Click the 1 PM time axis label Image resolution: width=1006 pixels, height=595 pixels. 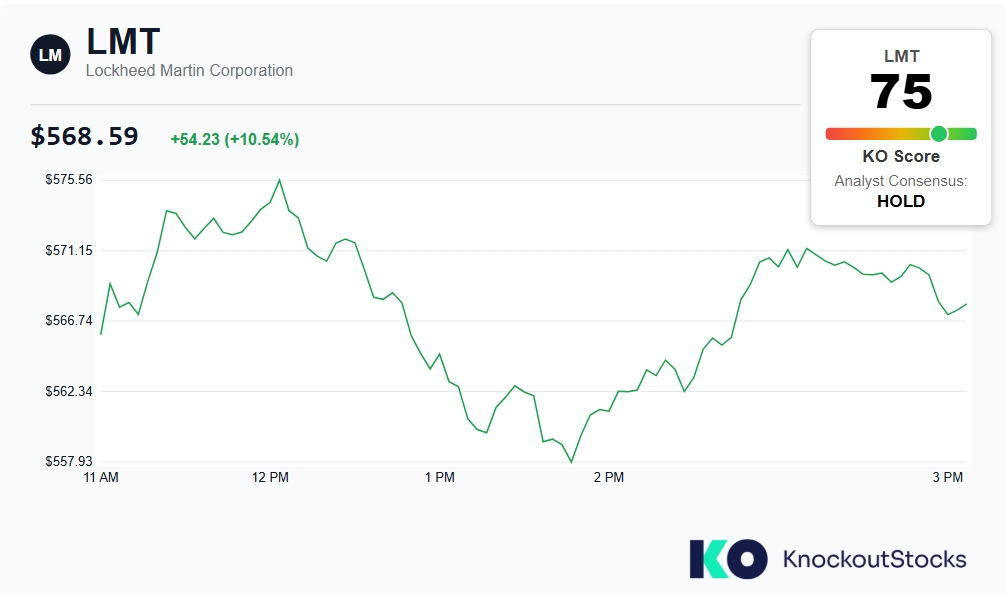pyautogui.click(x=439, y=477)
